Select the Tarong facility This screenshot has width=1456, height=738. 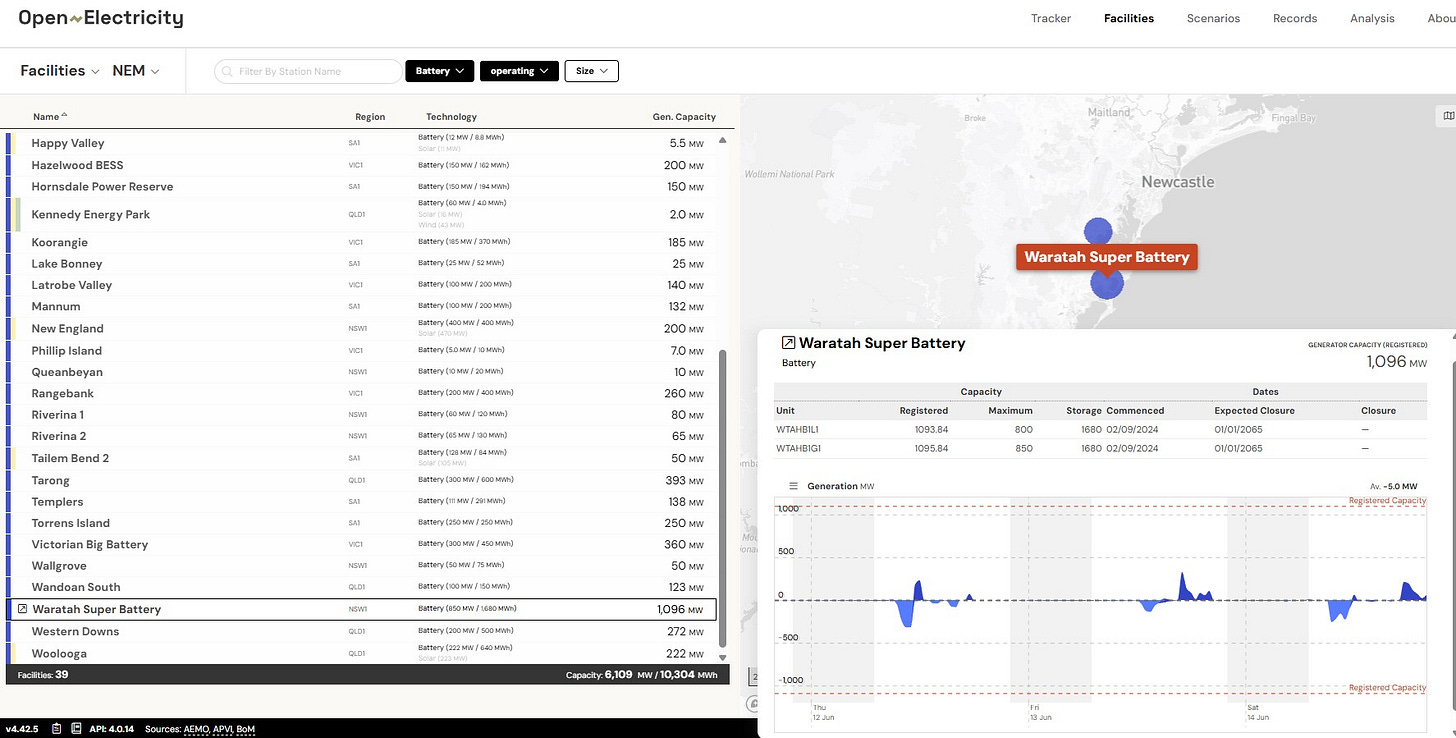pos(361,481)
